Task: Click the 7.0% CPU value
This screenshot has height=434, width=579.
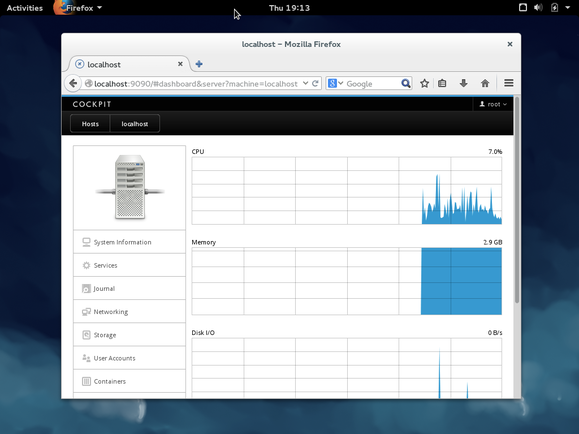Action: 495,151
